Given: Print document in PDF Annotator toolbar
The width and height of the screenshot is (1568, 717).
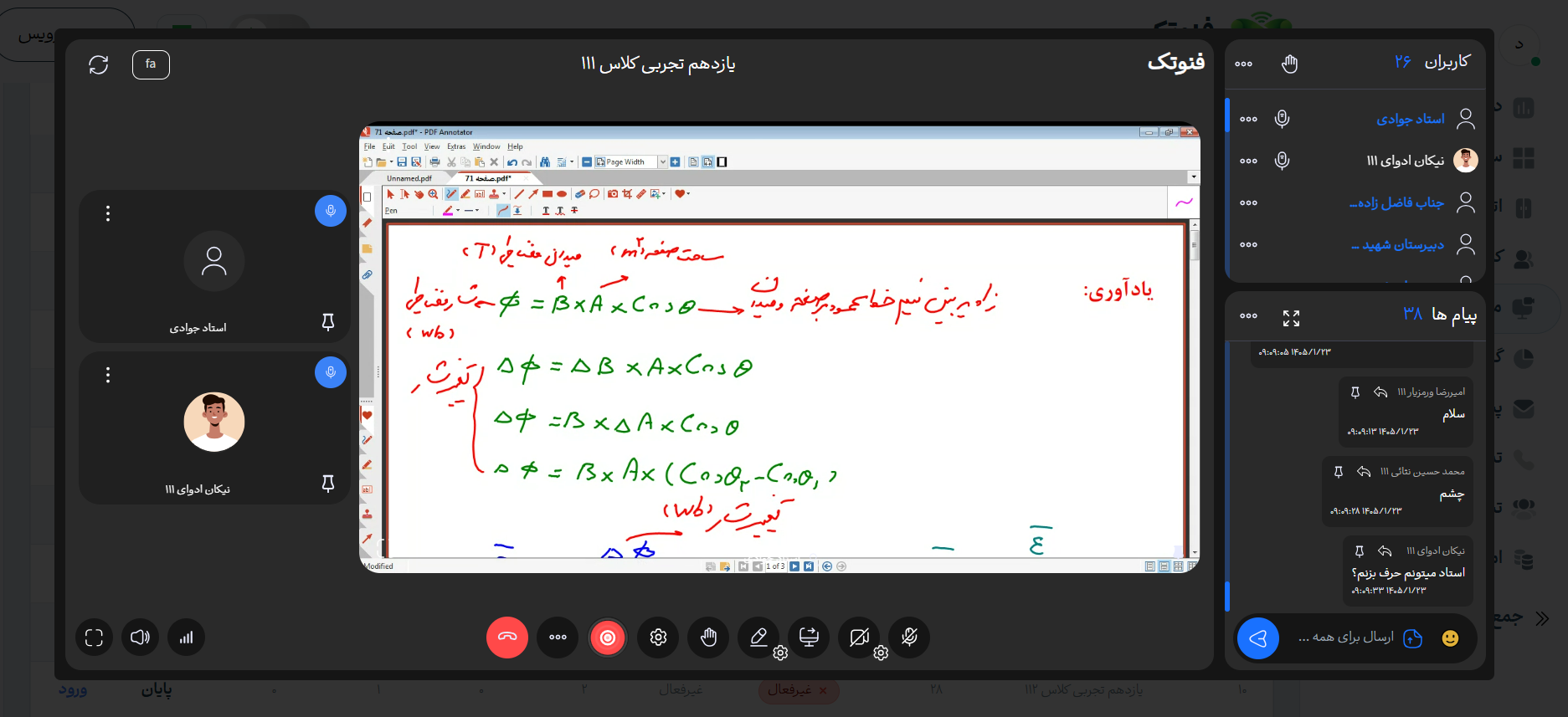Looking at the screenshot, I should [x=434, y=162].
